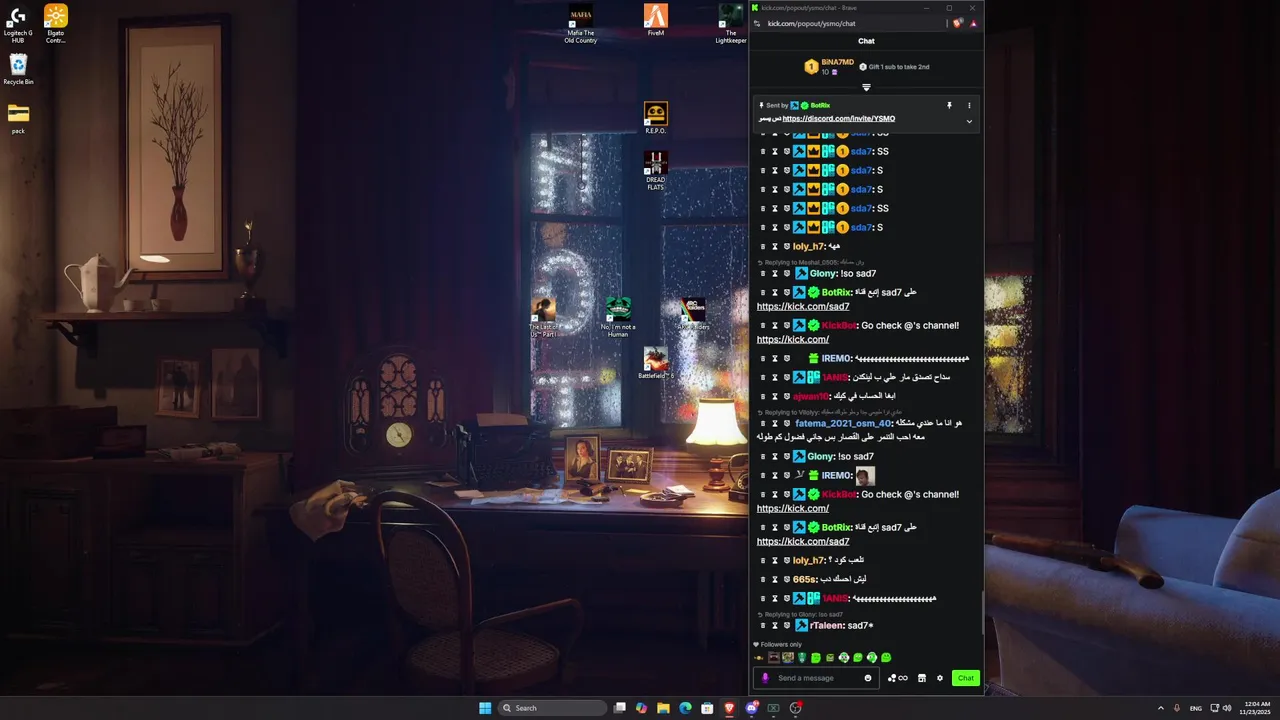This screenshot has height=720, width=1280.
Task: Toggle the pin icon on the pinned message
Action: click(x=949, y=105)
